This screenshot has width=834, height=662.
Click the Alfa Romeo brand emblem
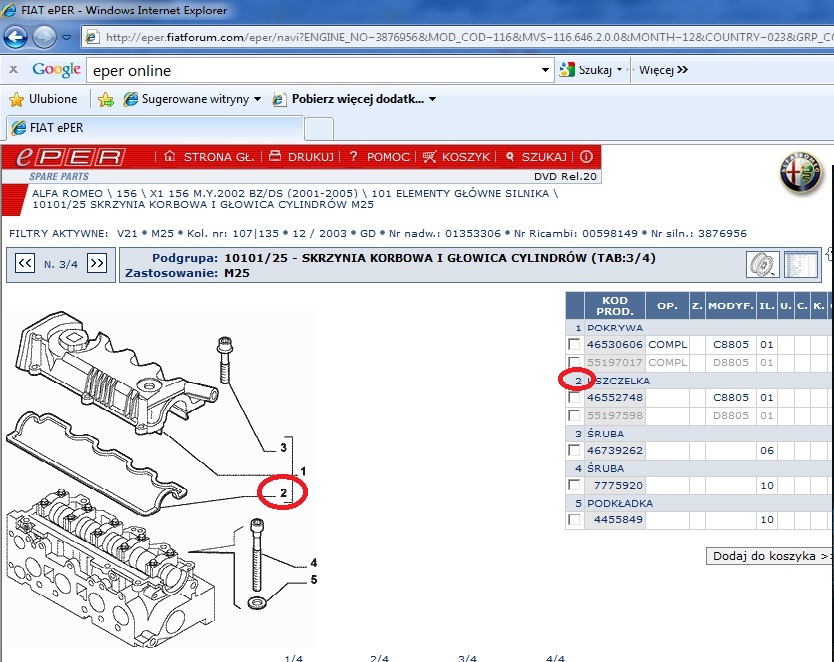coord(801,173)
